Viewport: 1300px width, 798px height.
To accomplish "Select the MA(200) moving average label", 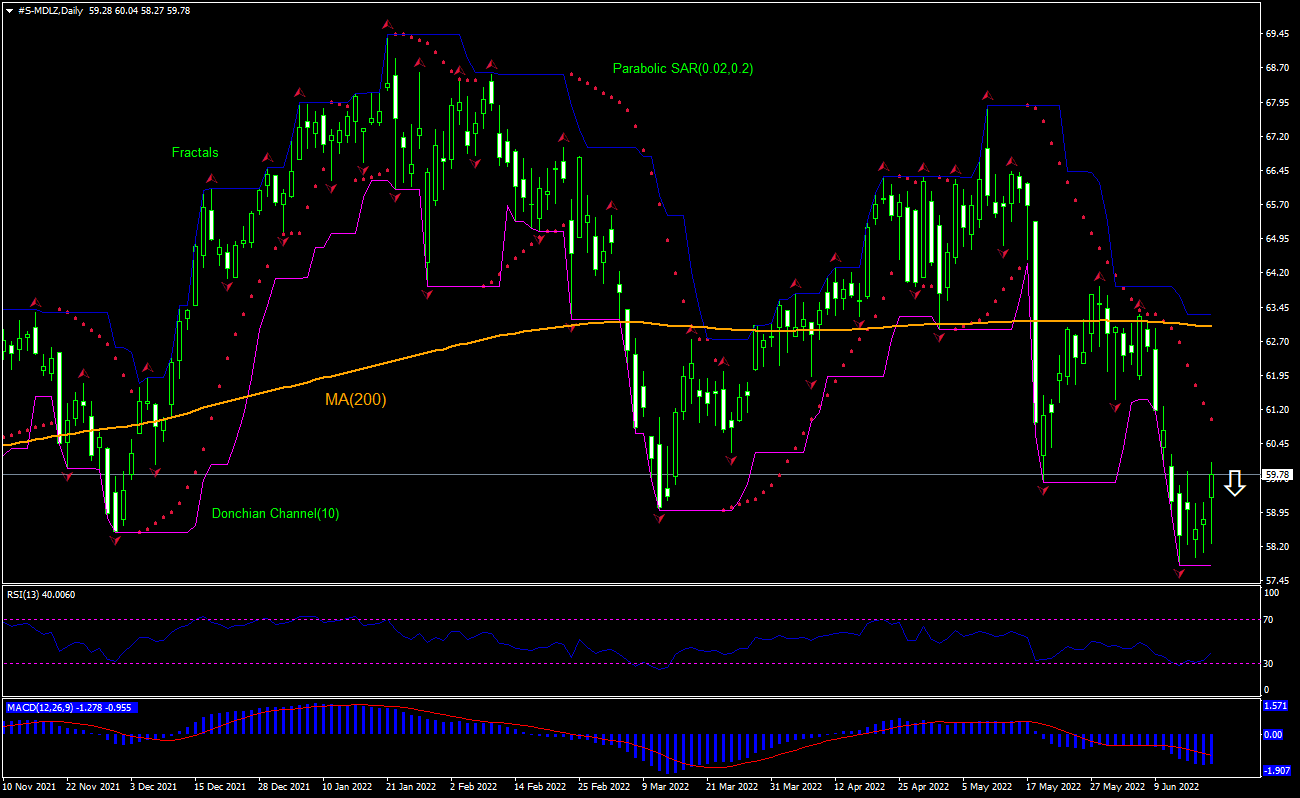I will click(354, 402).
